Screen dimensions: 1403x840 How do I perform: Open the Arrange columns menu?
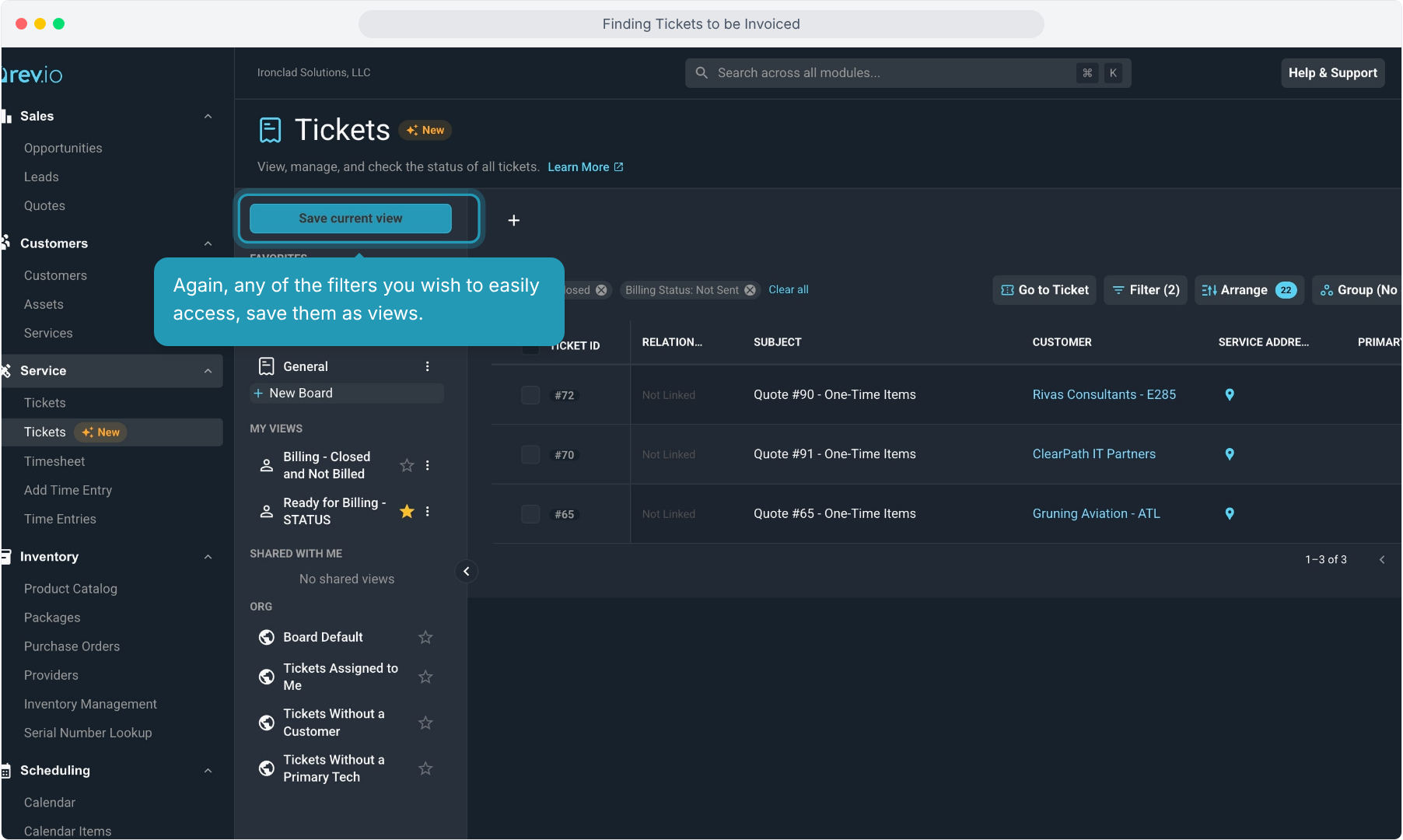click(1249, 290)
